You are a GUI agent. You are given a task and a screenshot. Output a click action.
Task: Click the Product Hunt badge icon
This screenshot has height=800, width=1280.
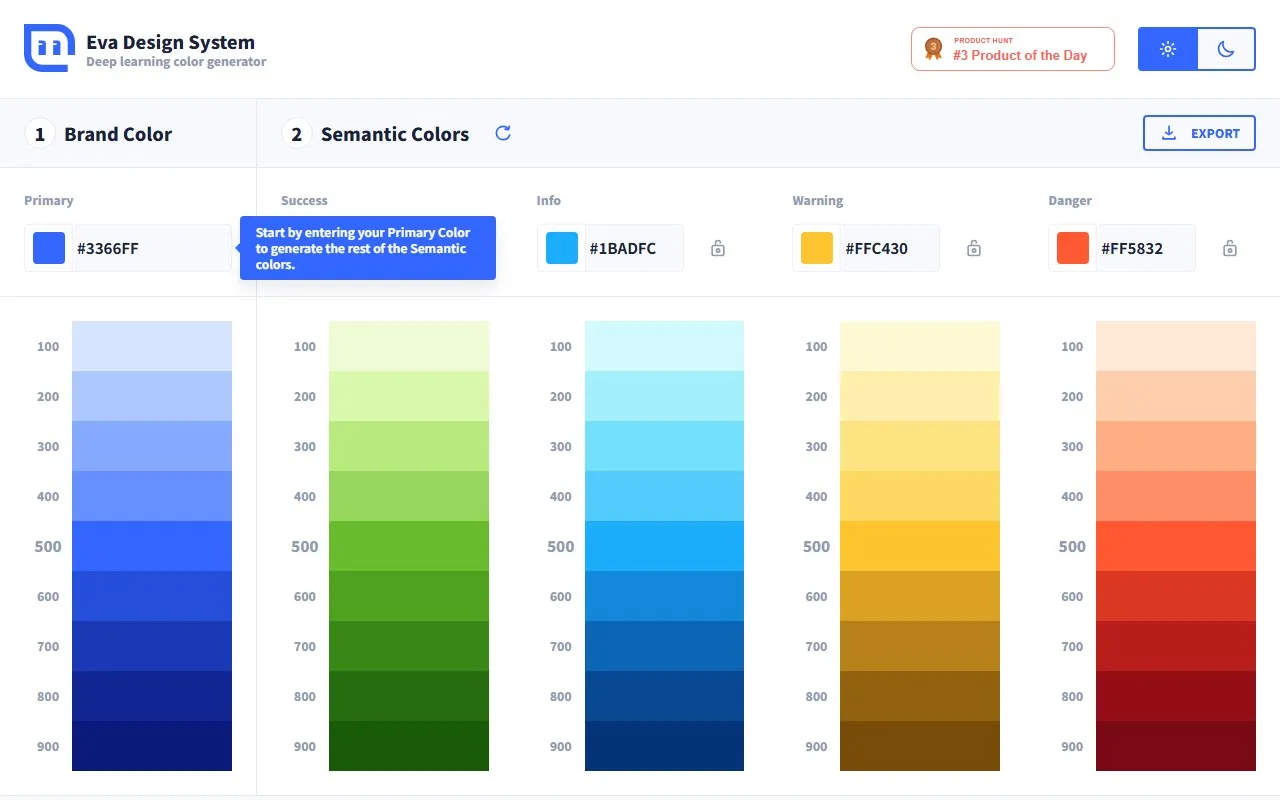click(932, 47)
